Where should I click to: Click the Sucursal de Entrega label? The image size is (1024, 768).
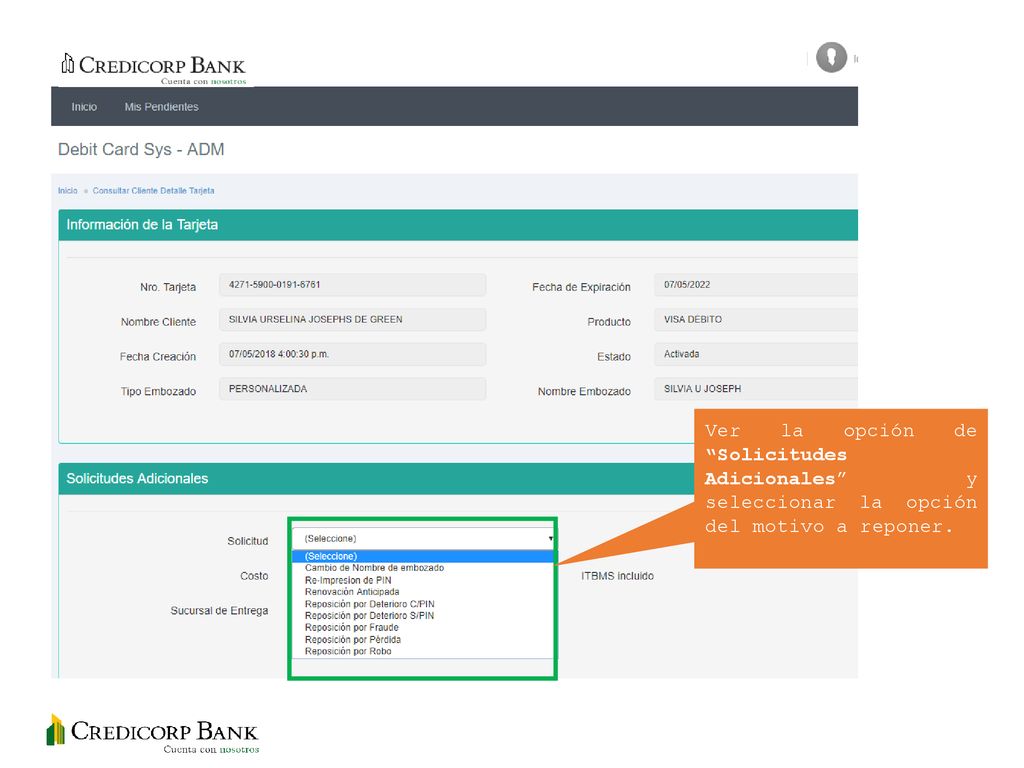[219, 611]
